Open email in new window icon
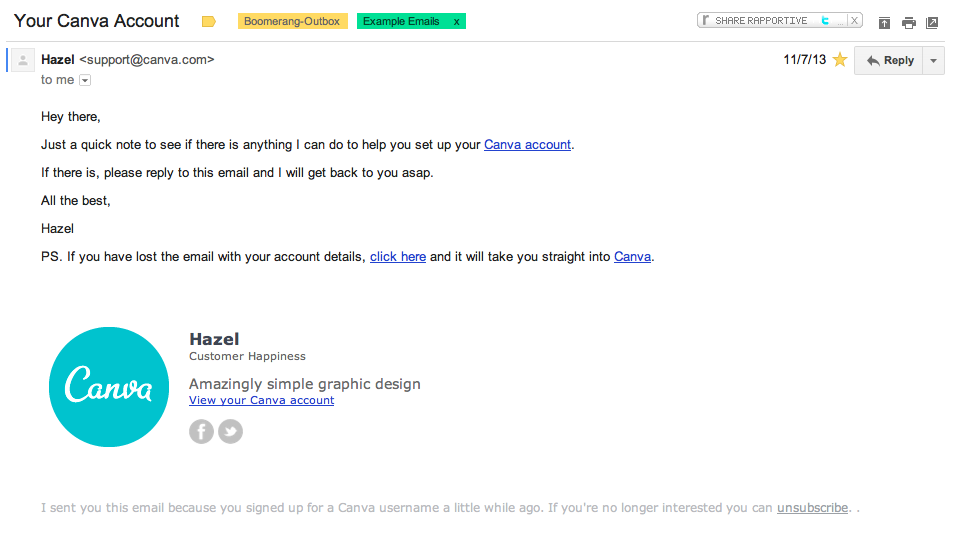The width and height of the screenshot is (967, 544). (932, 23)
